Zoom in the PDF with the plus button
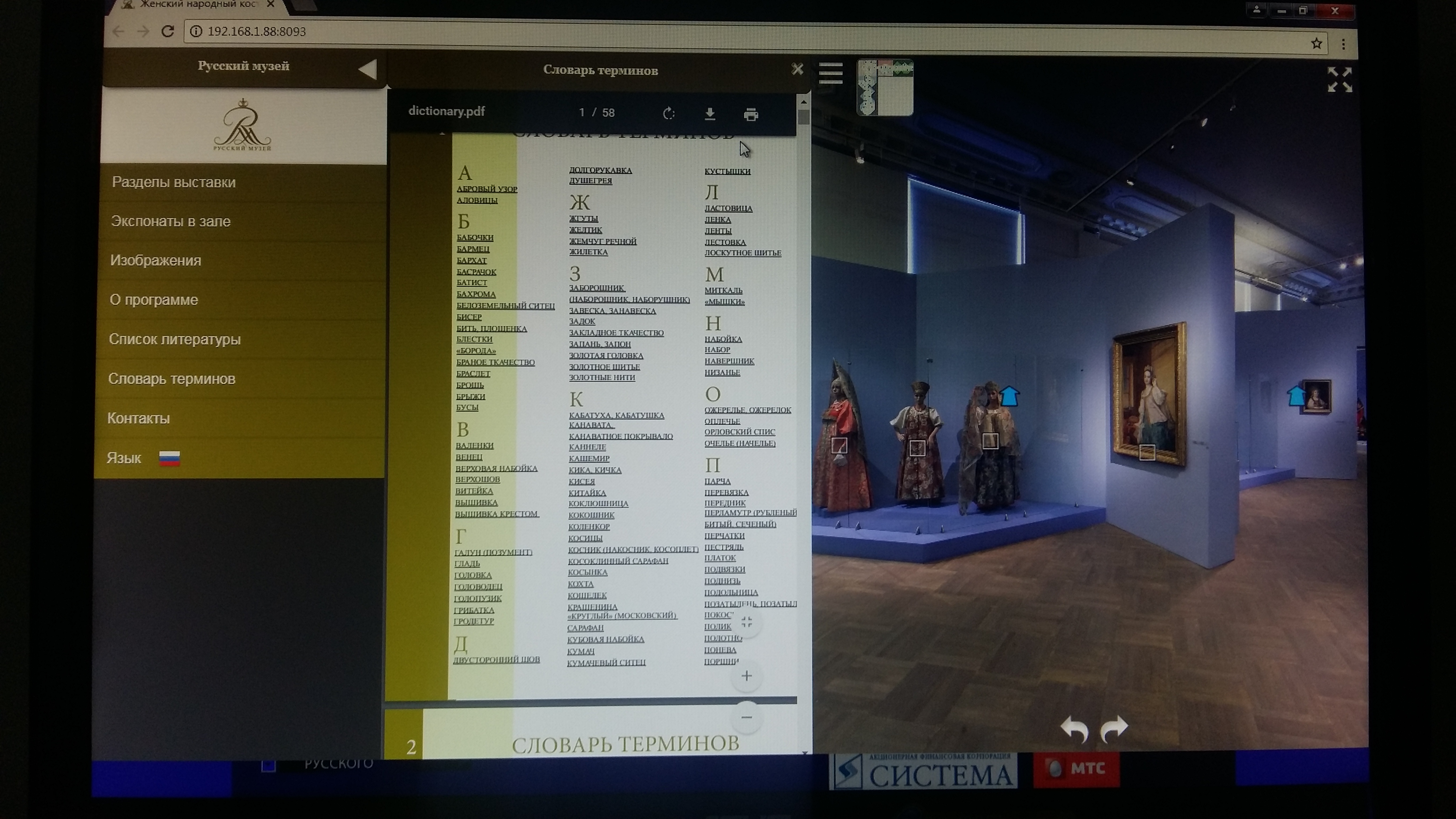The image size is (1456, 819). (746, 676)
